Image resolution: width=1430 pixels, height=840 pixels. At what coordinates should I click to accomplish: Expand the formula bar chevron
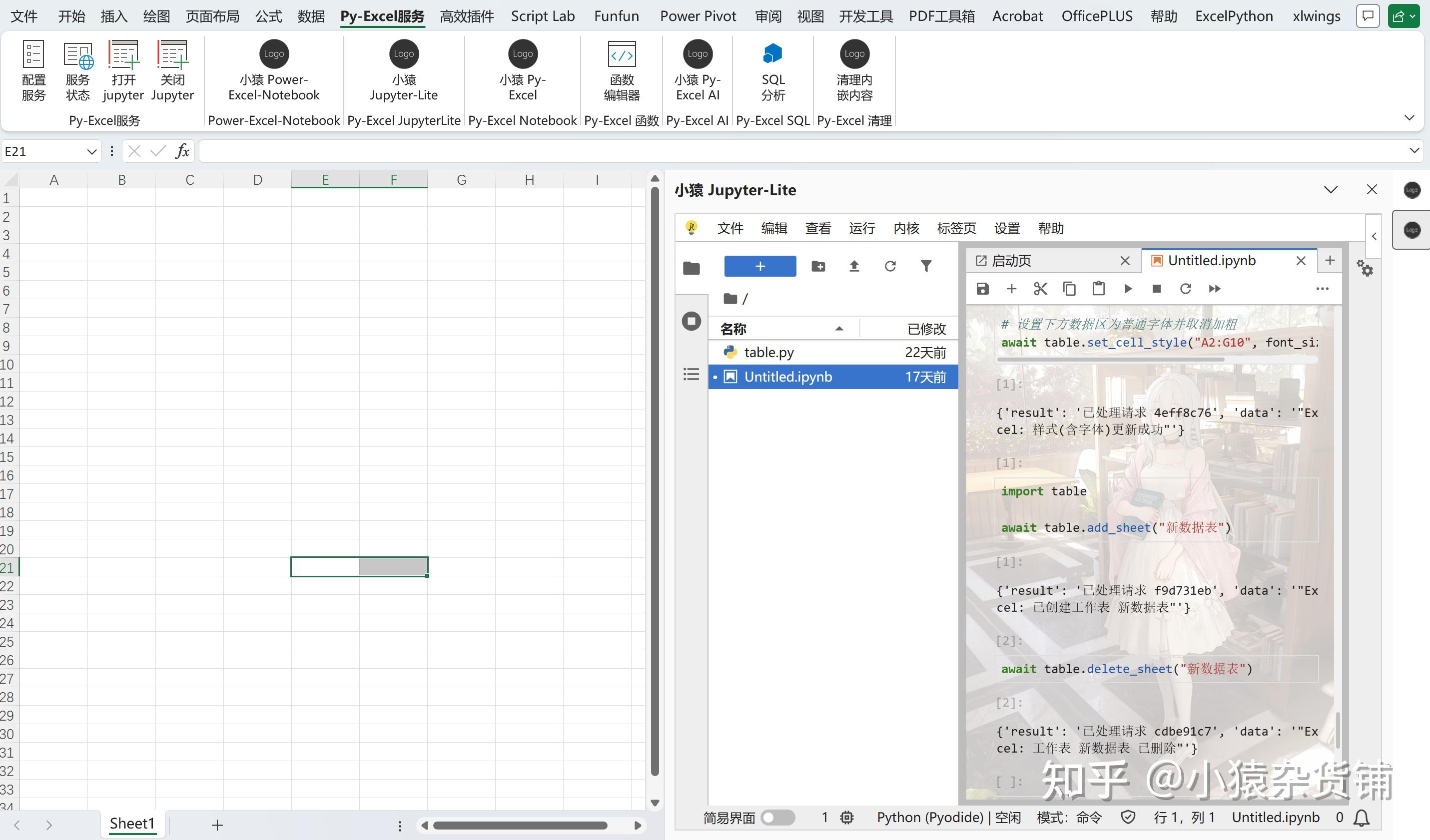point(1415,150)
